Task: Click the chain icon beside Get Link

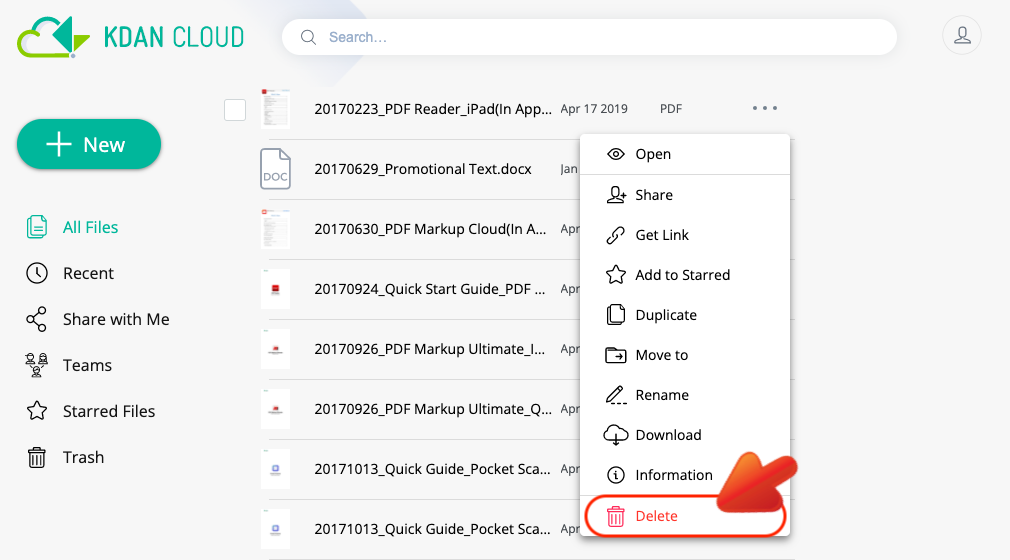Action: (616, 235)
